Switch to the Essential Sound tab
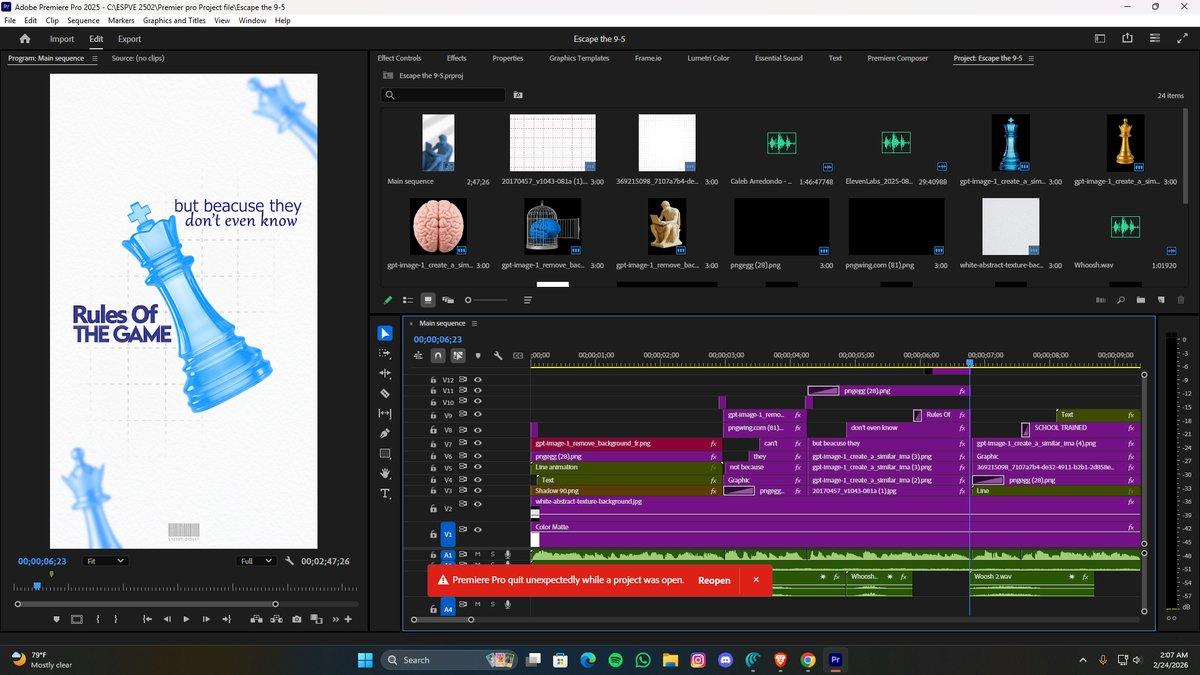This screenshot has width=1200, height=675. (x=779, y=58)
